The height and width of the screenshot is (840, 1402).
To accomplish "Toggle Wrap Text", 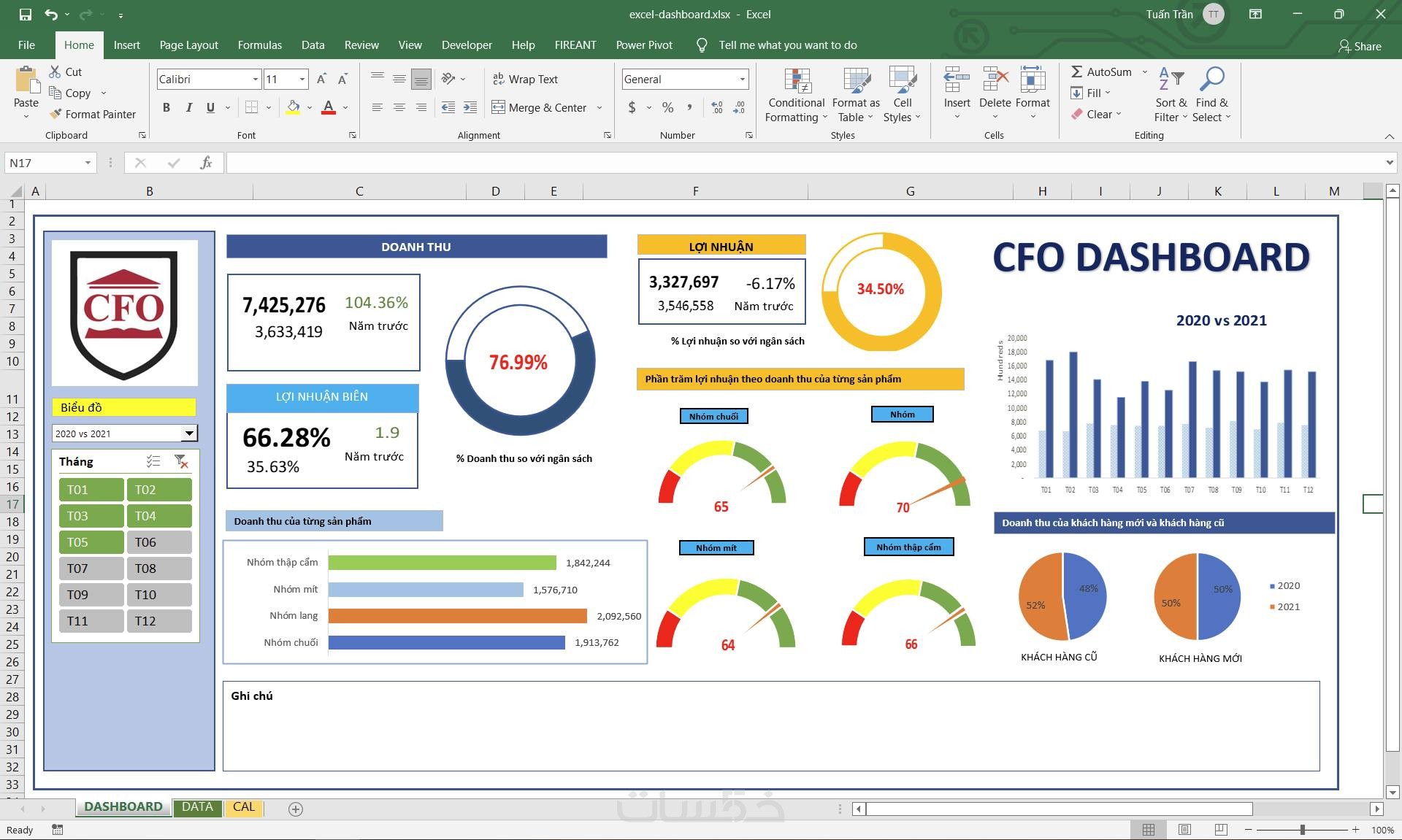I will (x=525, y=79).
